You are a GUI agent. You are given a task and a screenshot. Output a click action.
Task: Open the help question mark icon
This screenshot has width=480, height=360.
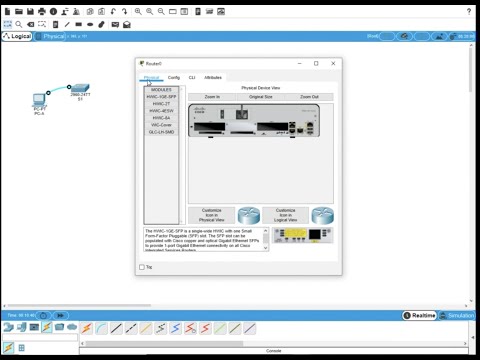click(469, 12)
